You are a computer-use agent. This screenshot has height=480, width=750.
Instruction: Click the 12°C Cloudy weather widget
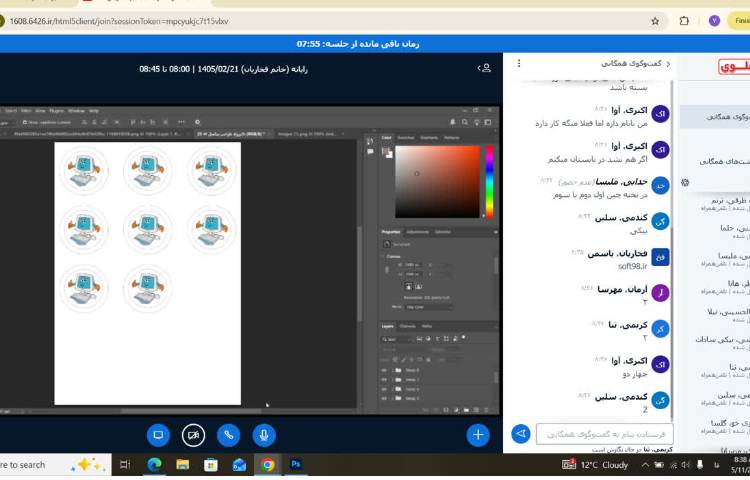(x=595, y=465)
